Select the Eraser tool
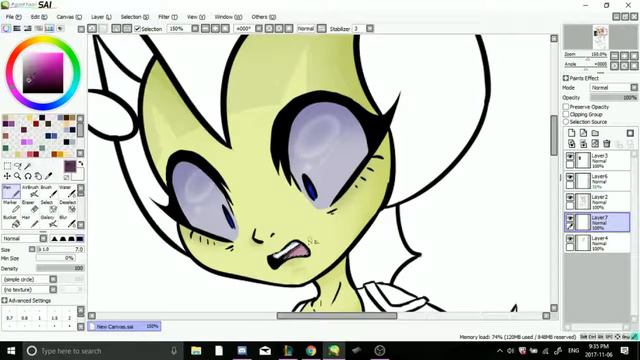640x360 pixels. pyautogui.click(x=31, y=207)
